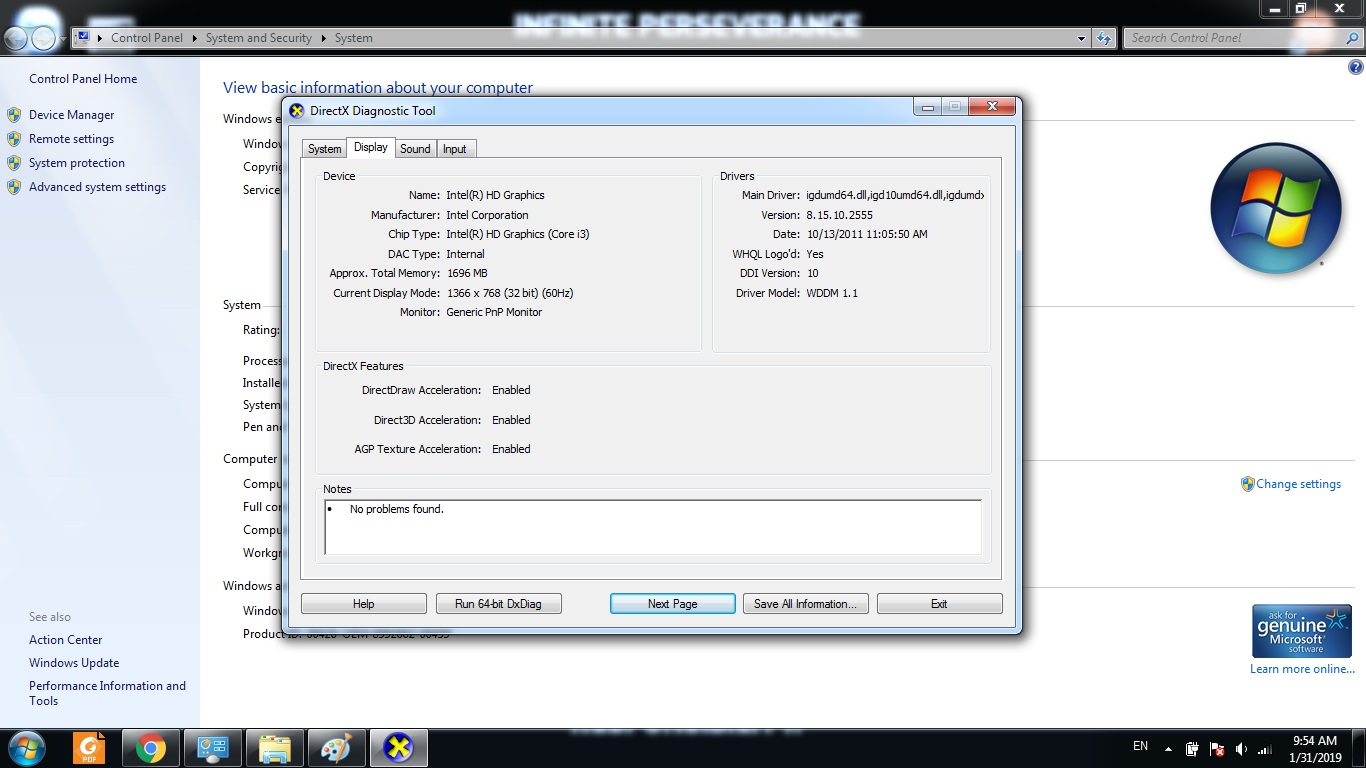Switch to the Input tab

(x=455, y=149)
